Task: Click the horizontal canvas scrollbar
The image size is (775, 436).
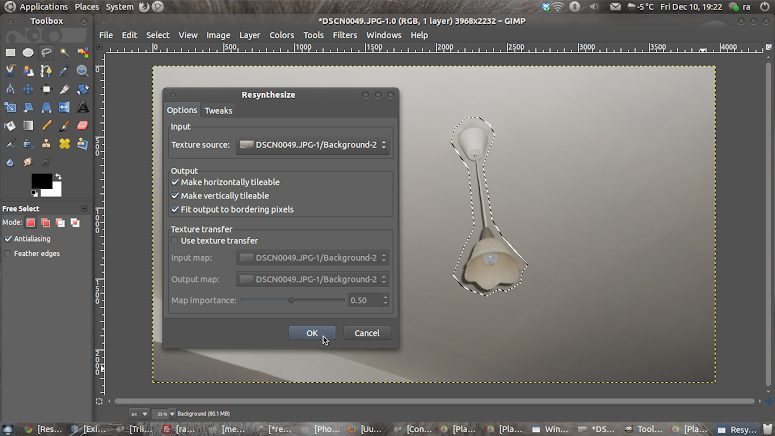Action: 434,401
